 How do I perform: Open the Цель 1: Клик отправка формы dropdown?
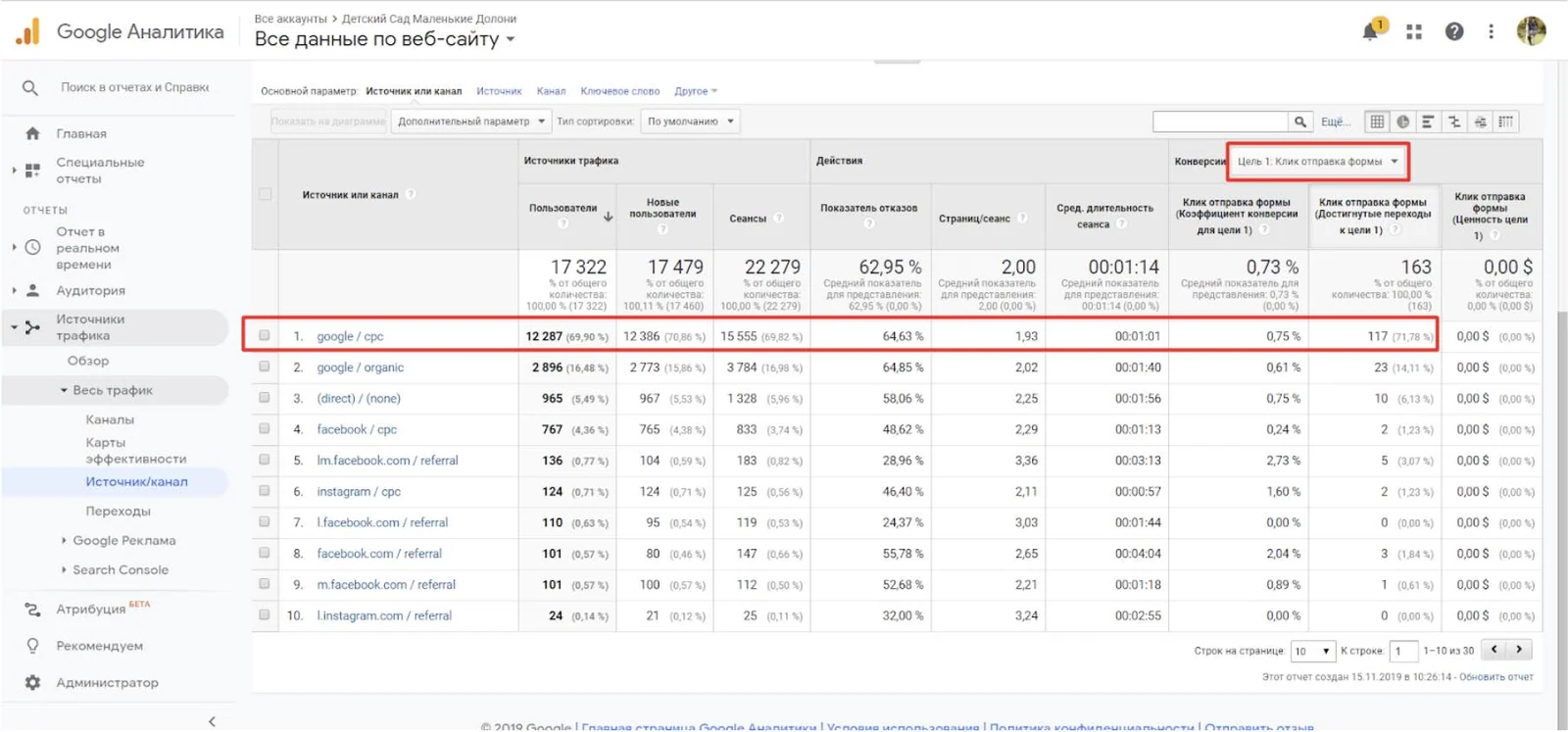tap(1317, 162)
